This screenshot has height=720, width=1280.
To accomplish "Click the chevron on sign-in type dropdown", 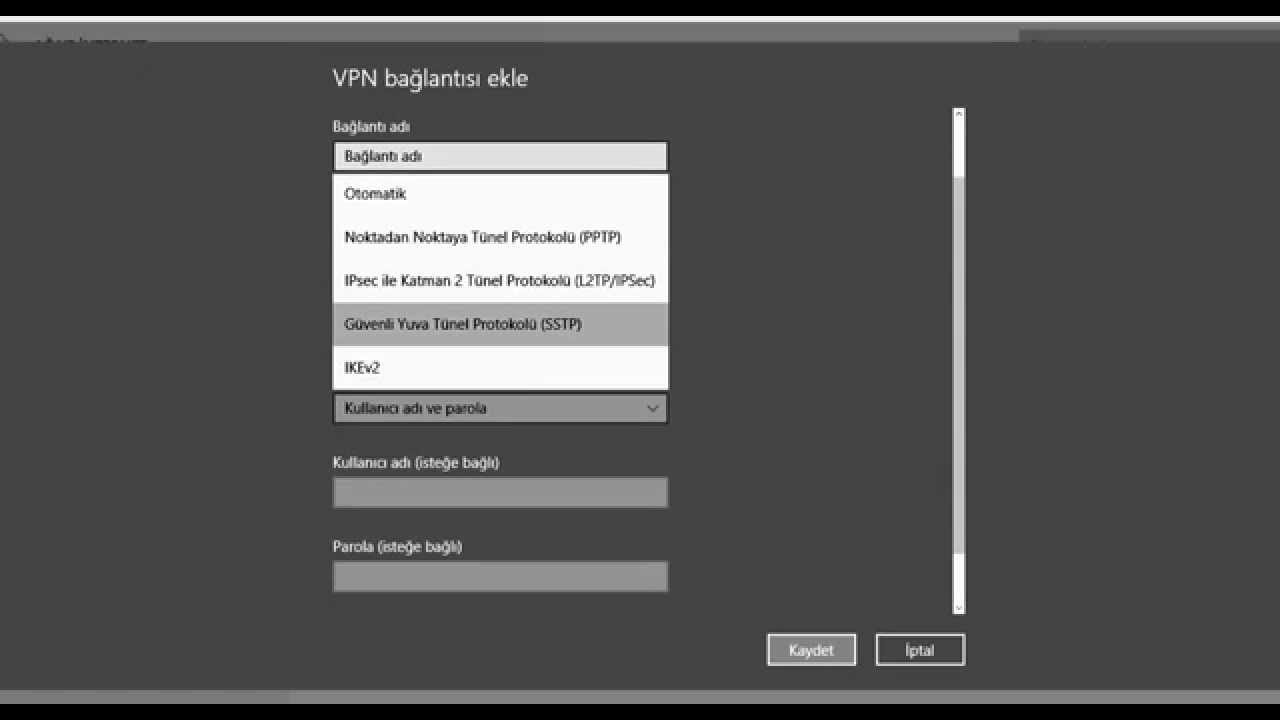I will point(652,408).
